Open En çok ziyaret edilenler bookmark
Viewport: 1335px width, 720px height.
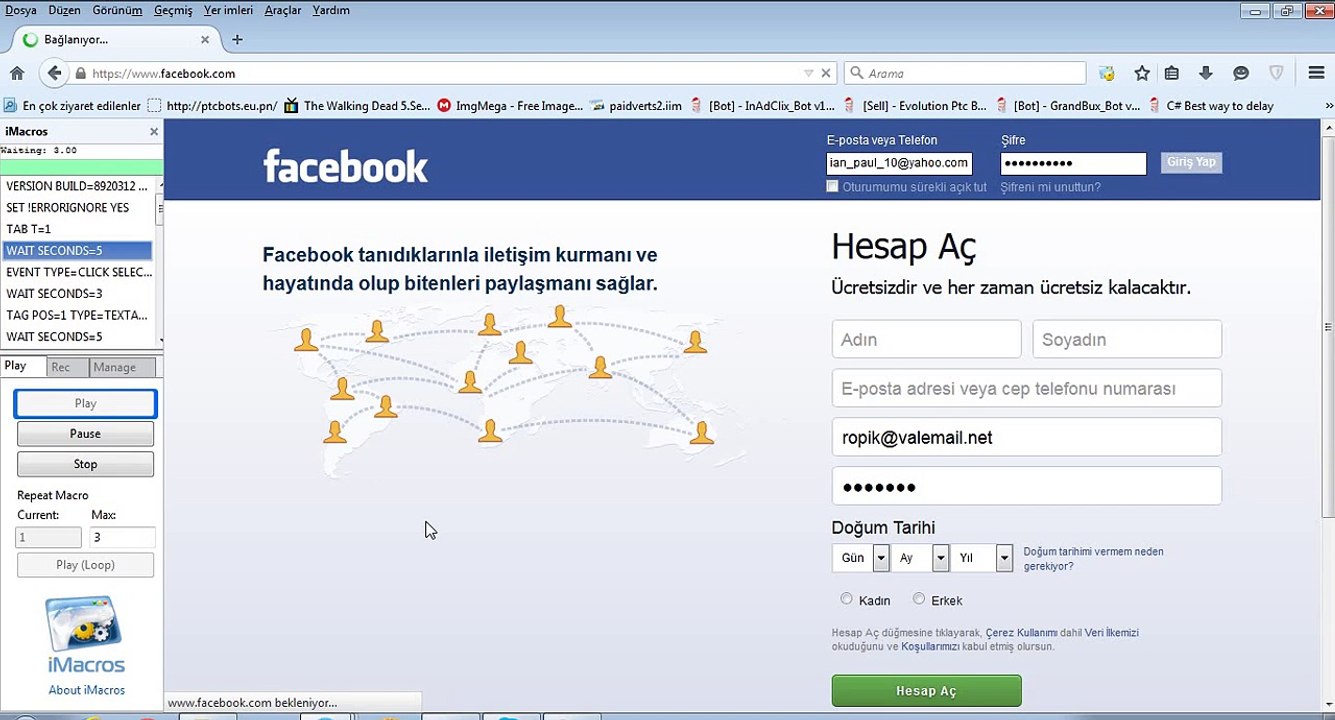[x=72, y=105]
